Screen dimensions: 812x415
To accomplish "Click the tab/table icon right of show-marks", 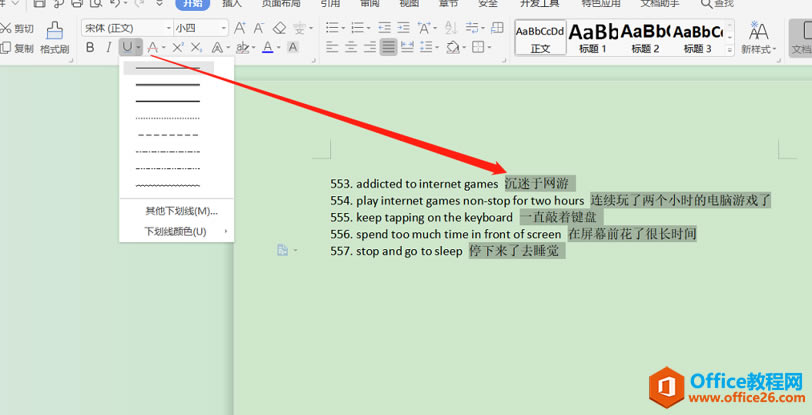I will pos(497,28).
